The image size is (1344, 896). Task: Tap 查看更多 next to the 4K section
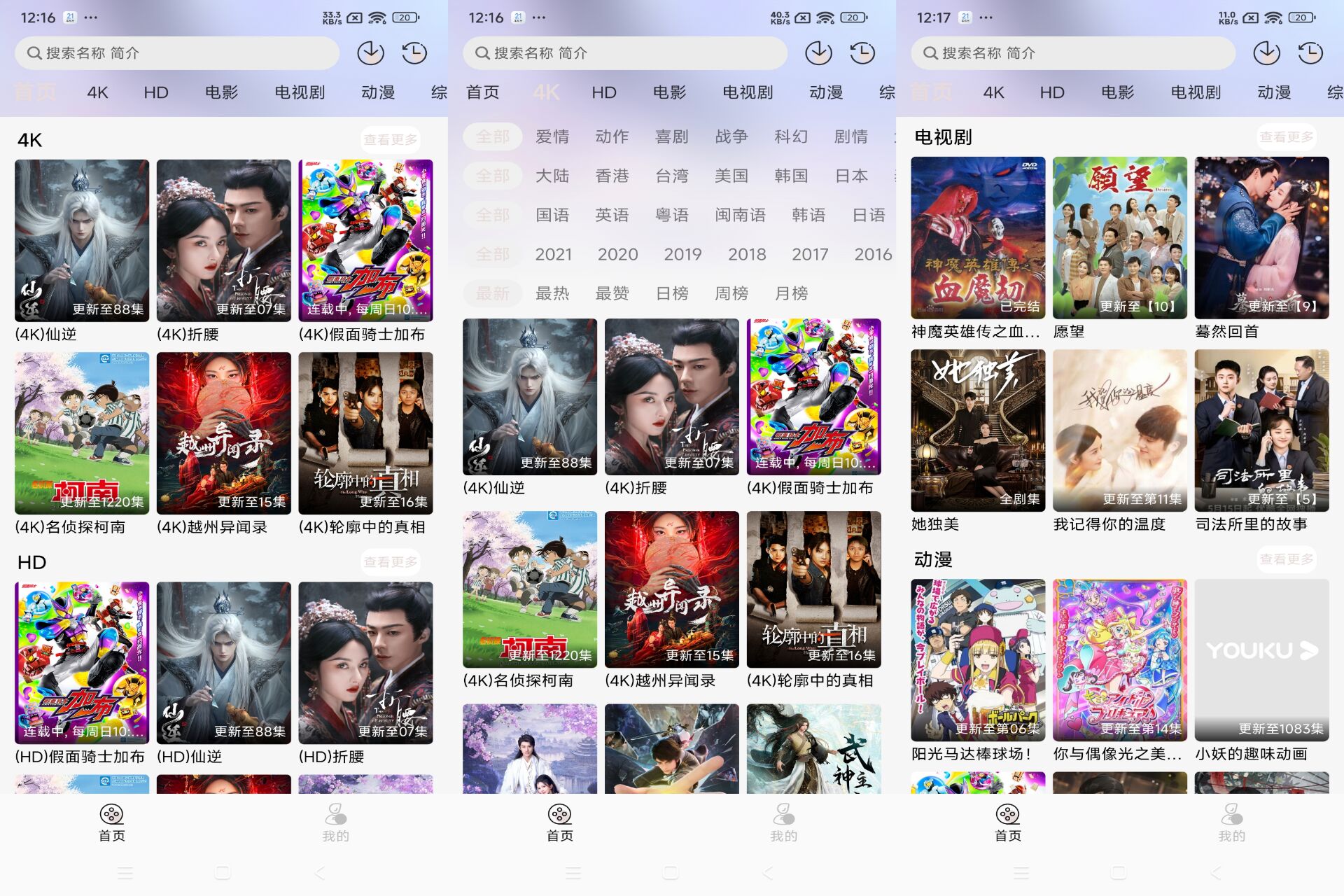pyautogui.click(x=391, y=139)
